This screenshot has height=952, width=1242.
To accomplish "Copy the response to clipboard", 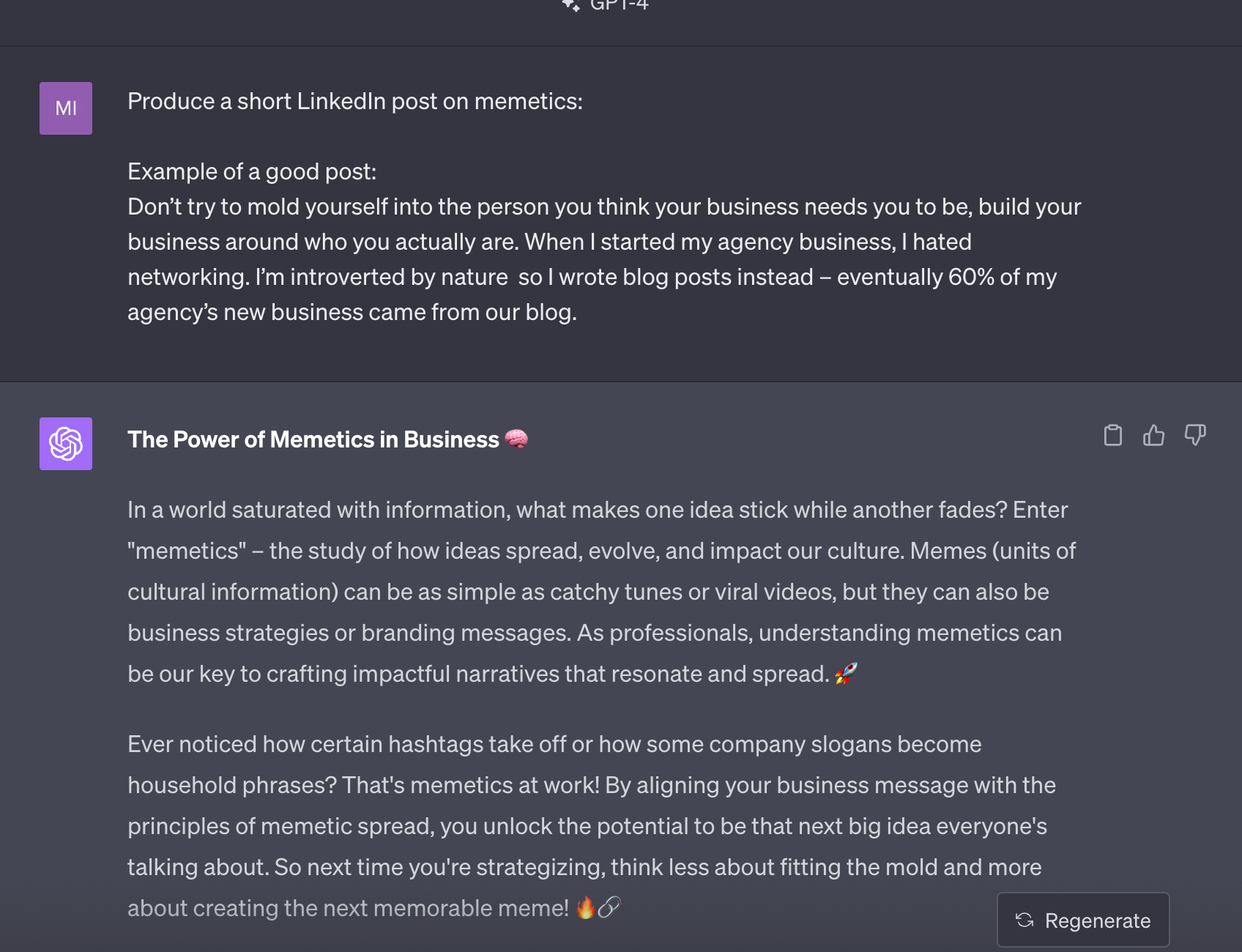I will 1112,435.
